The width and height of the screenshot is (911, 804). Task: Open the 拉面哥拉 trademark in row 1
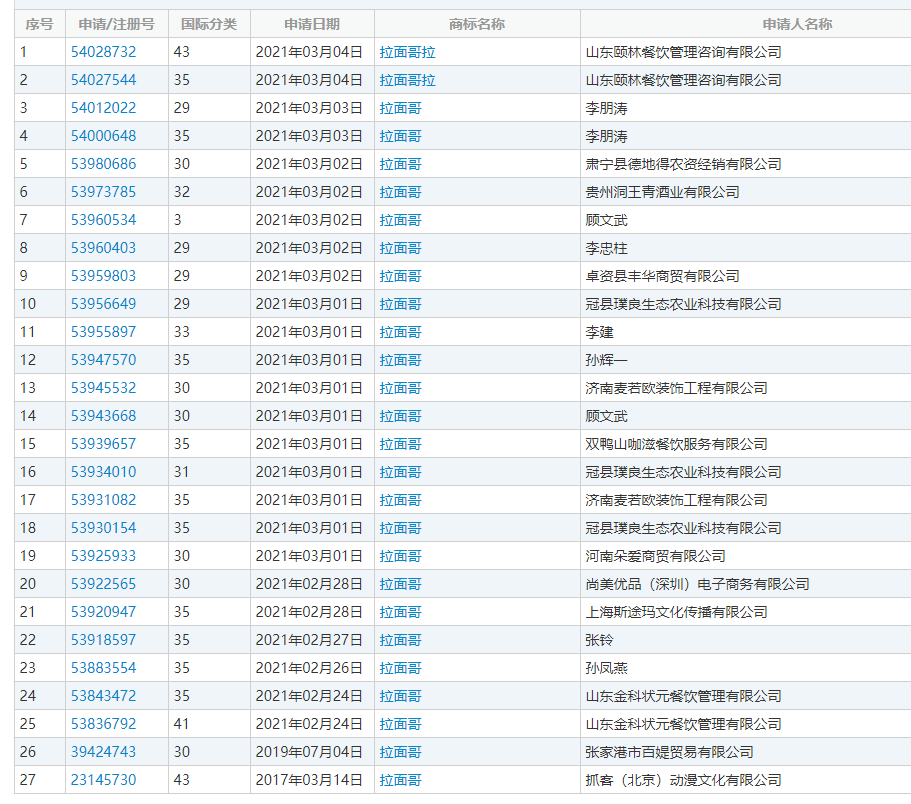click(407, 52)
